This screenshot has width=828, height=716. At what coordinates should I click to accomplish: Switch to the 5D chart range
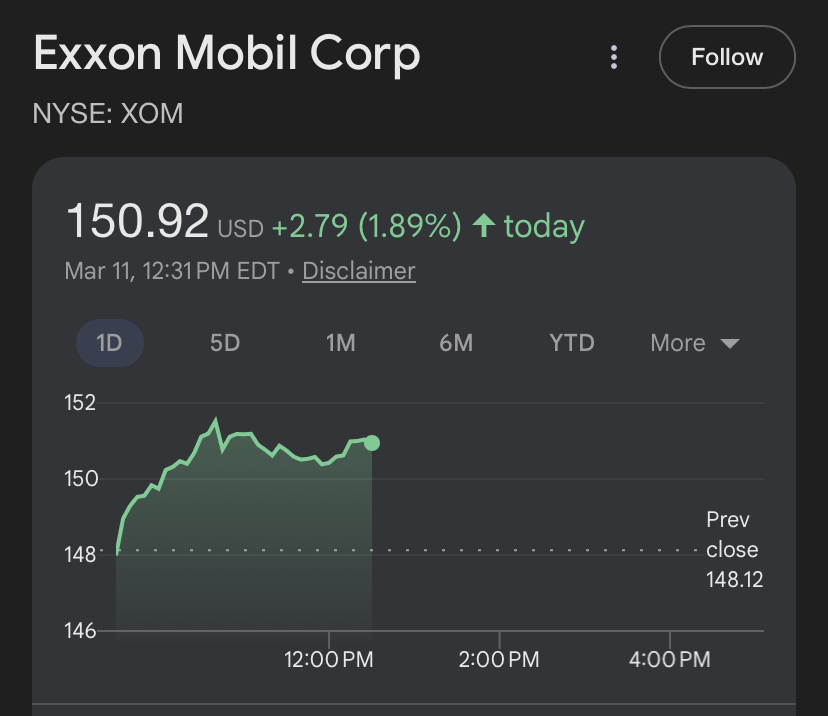tap(225, 343)
